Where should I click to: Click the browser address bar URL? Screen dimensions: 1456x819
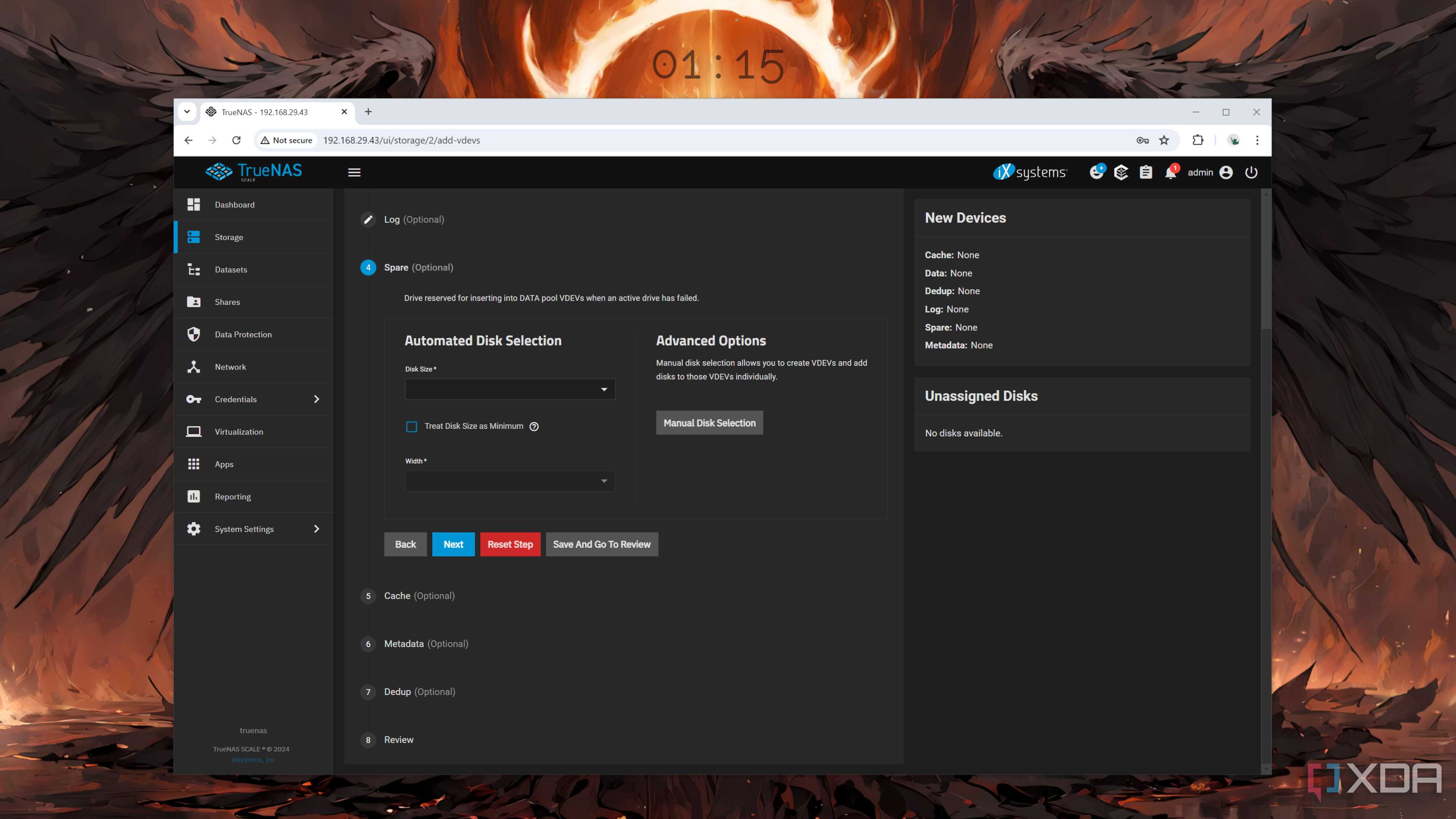tap(401, 140)
